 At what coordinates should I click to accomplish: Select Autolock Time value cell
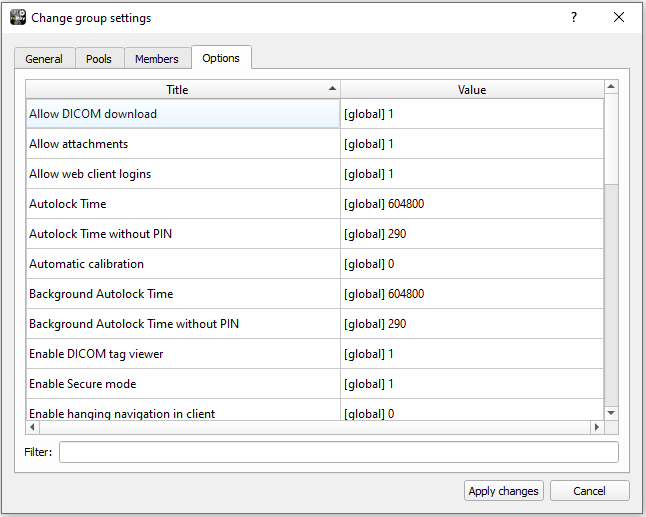pyautogui.click(x=472, y=204)
